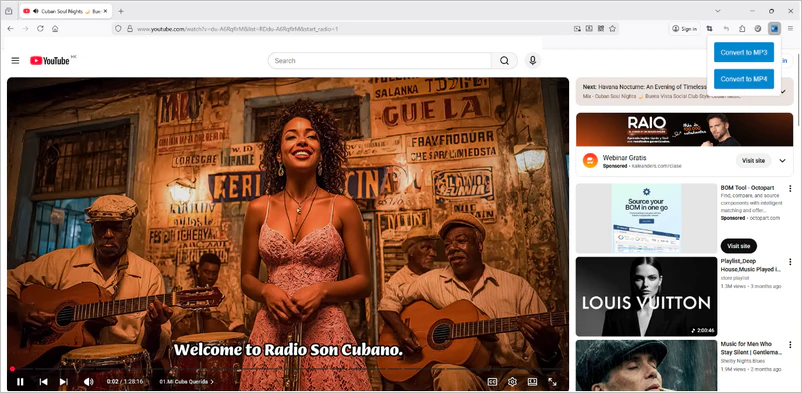Click the browser Sign in button
The image size is (802, 393).
(x=684, y=29)
